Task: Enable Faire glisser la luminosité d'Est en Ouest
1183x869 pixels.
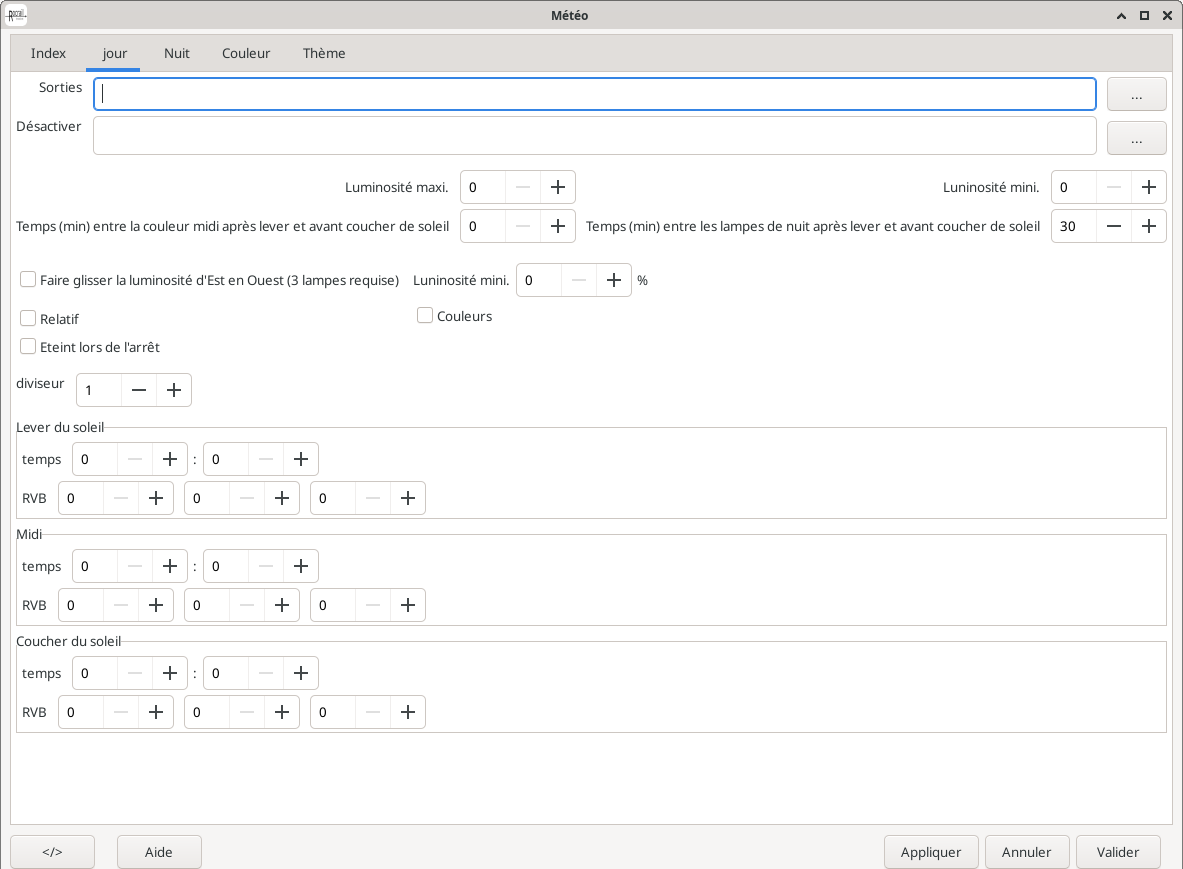Action: (x=28, y=280)
